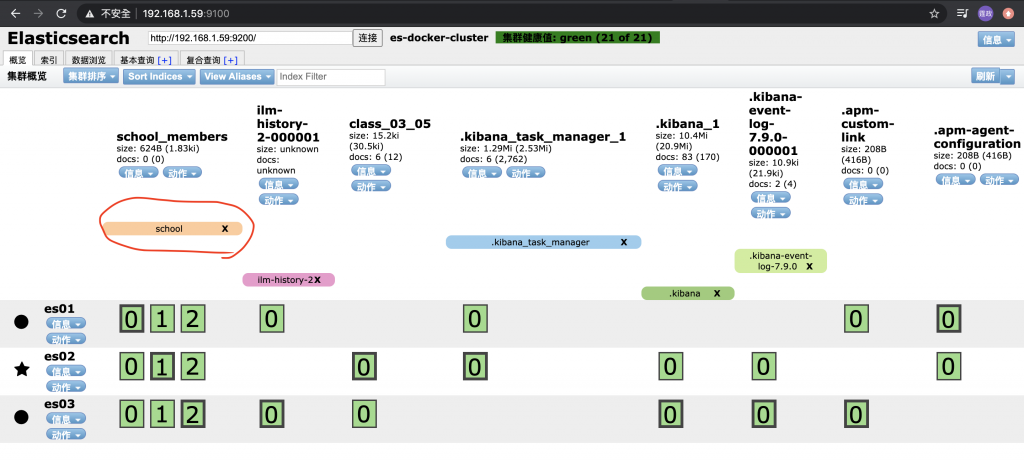Screen dimensions: 1024x460
Task: Bookmark this page with star icon
Action: [935, 13]
